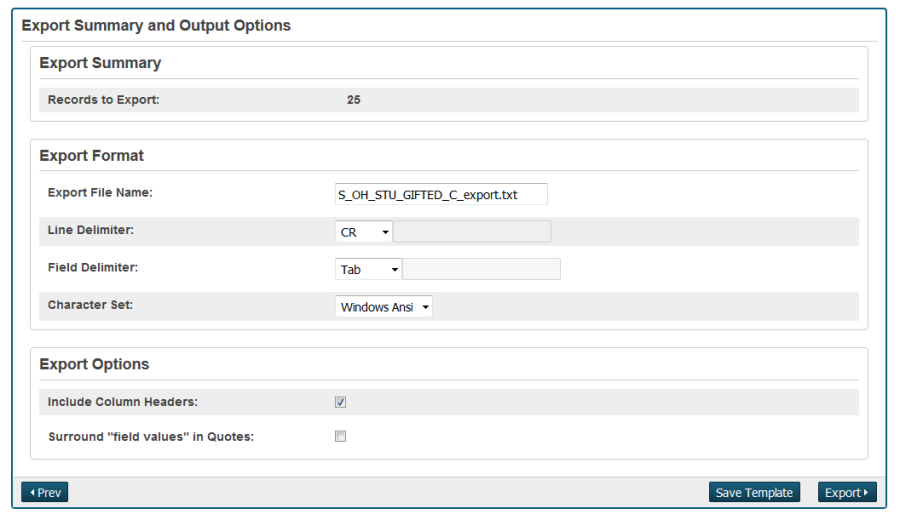
Task: Uncheck the Include Column Headers checkbox
Action: point(340,402)
